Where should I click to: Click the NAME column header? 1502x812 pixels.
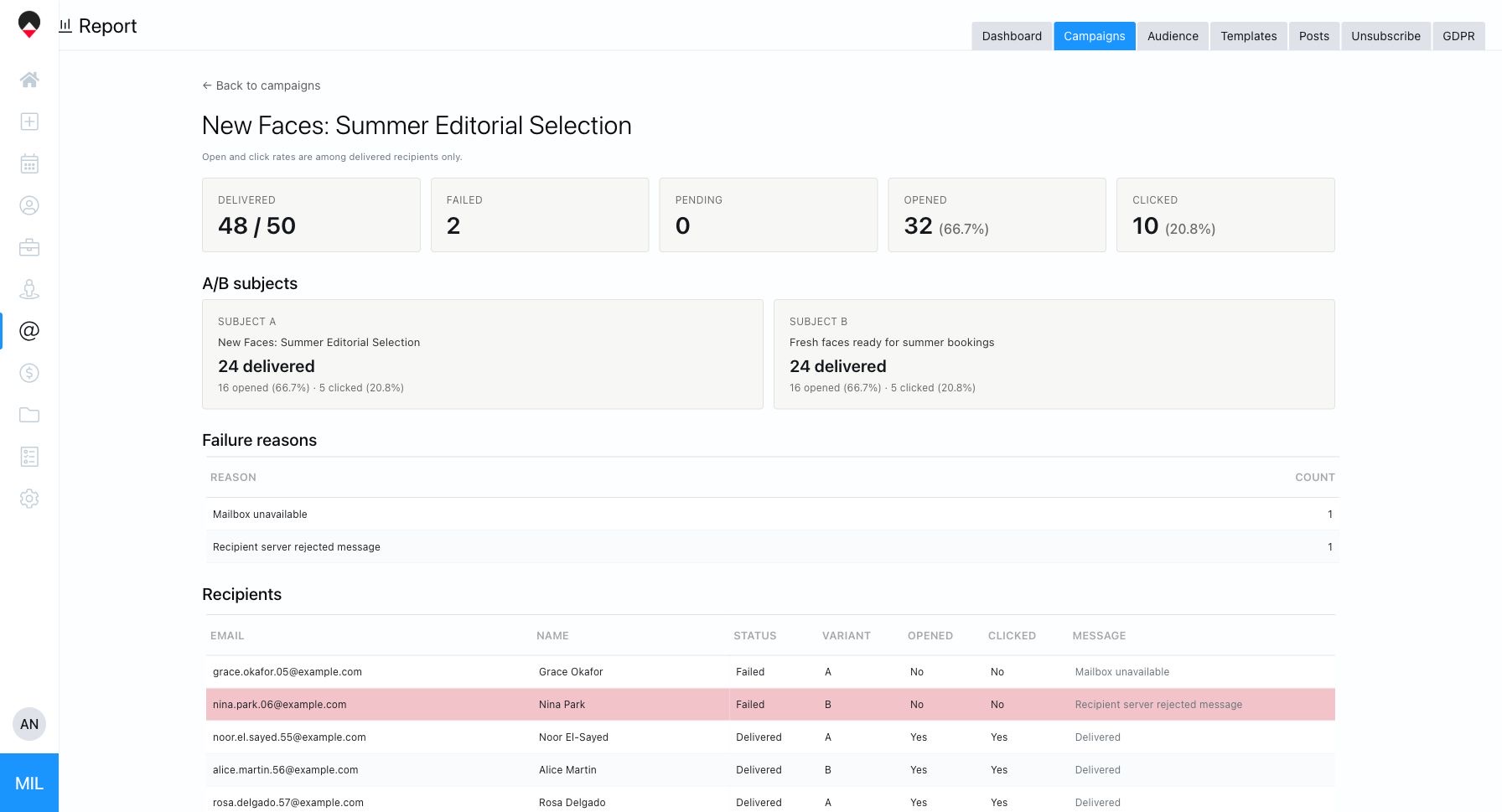pyautogui.click(x=552, y=636)
